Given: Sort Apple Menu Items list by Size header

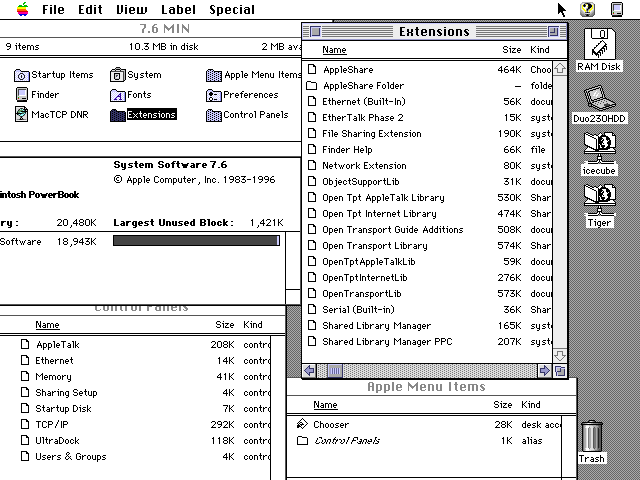Looking at the screenshot, I should pyautogui.click(x=502, y=405).
